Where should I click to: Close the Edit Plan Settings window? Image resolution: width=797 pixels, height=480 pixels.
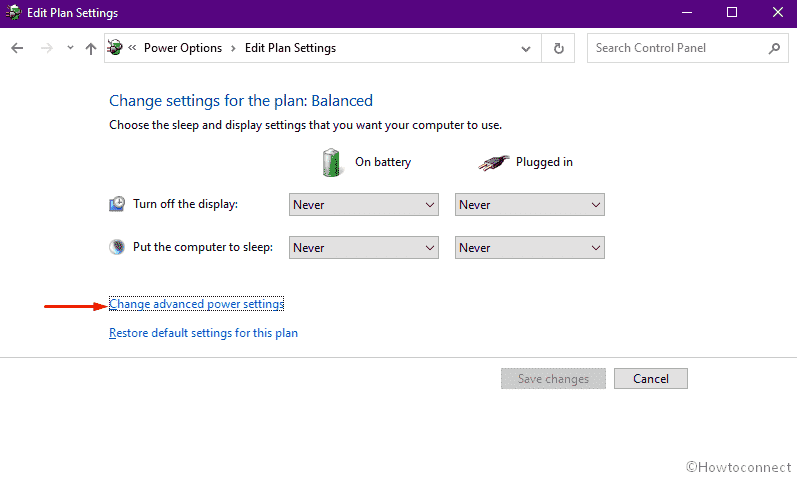pyautogui.click(x=778, y=13)
